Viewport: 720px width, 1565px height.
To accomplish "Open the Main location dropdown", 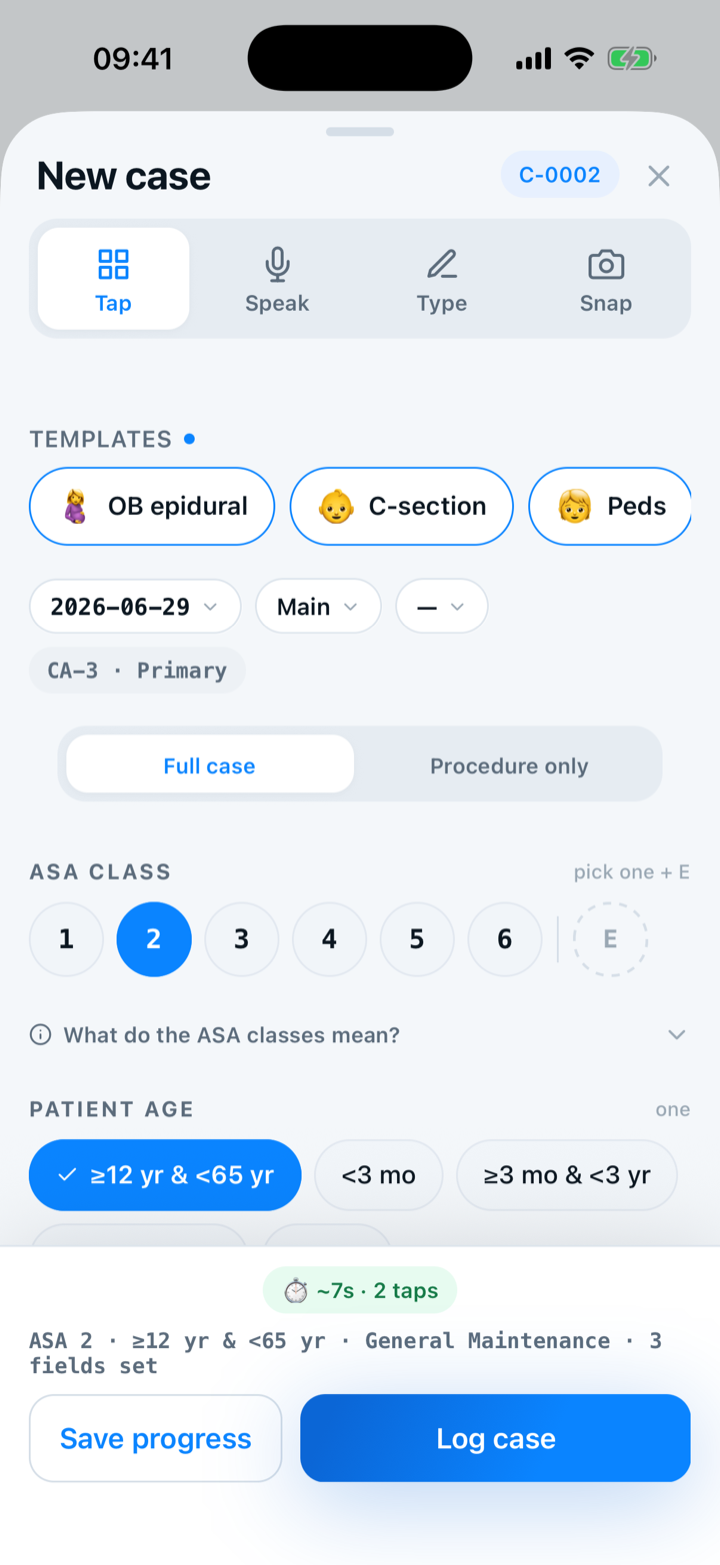I will (318, 606).
